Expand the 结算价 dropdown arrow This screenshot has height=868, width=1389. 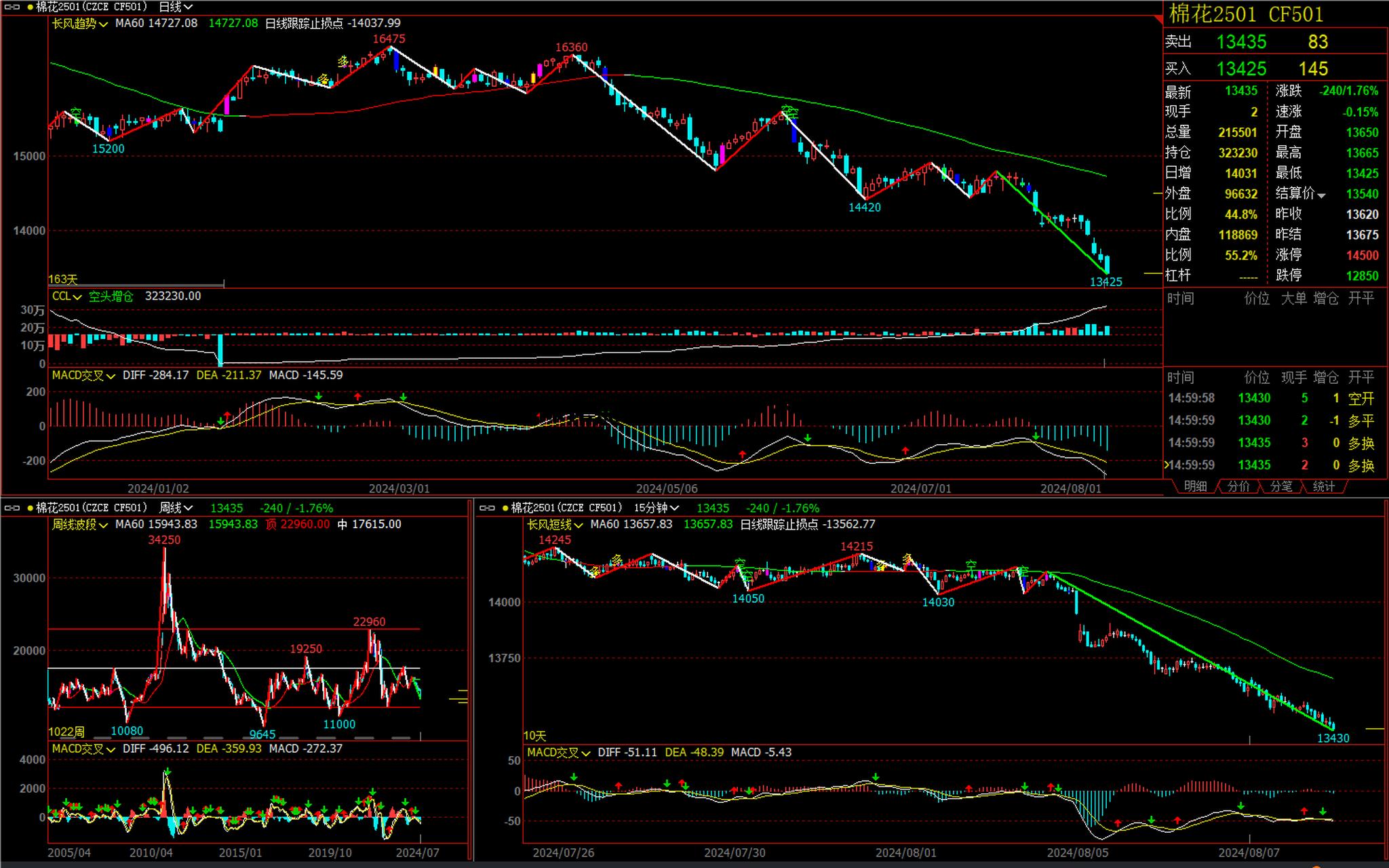click(x=1321, y=195)
